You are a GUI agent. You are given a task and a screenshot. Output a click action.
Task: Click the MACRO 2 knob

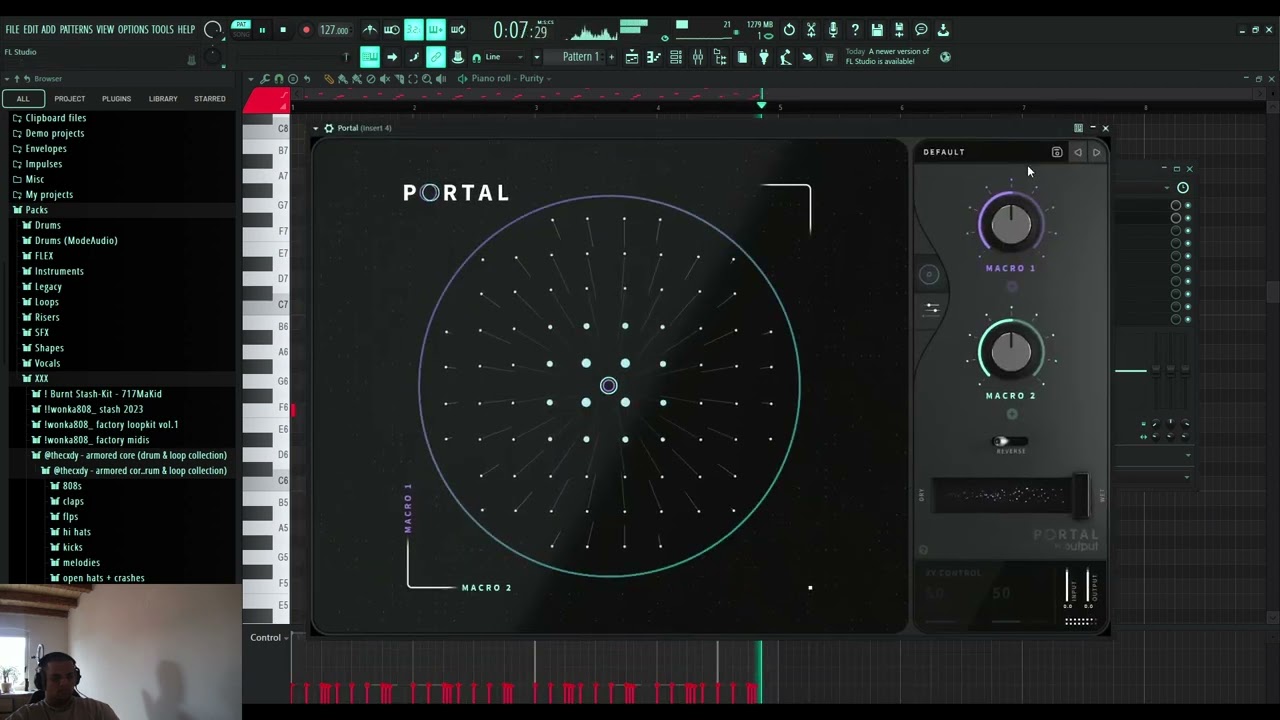pos(1010,352)
